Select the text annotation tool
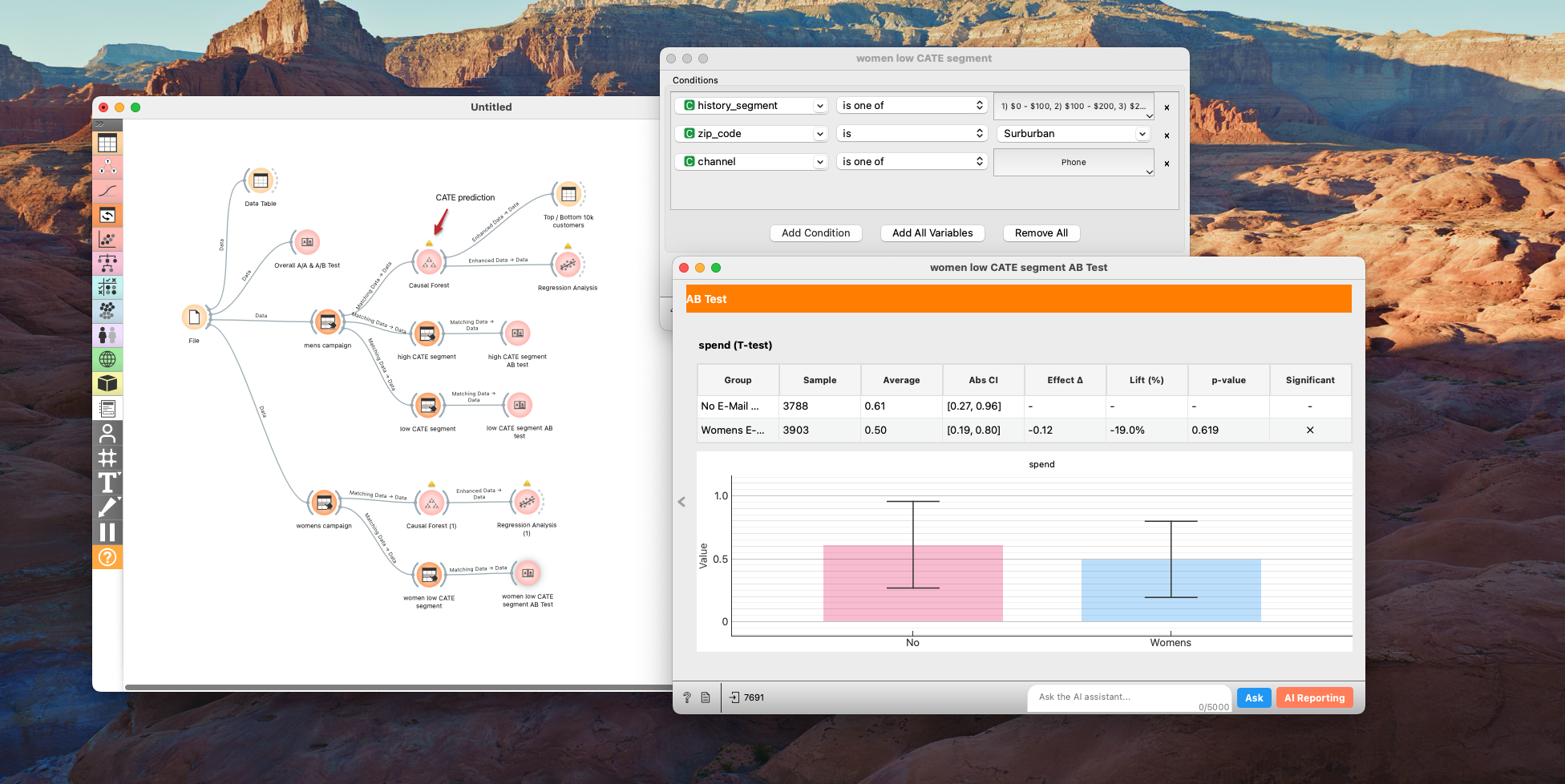This screenshot has width=1565, height=784. [107, 483]
